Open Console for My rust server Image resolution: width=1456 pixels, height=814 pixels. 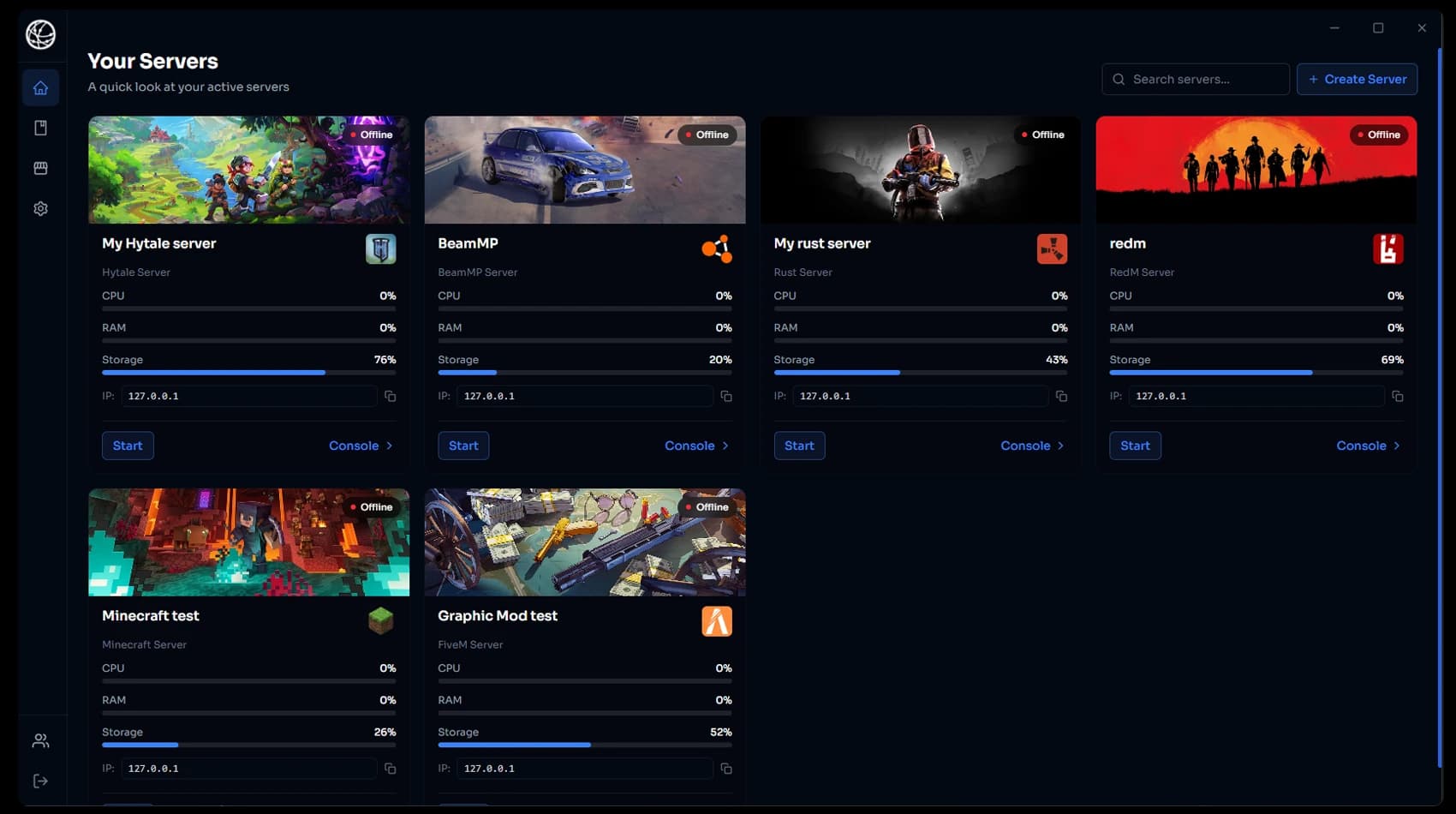1032,446
